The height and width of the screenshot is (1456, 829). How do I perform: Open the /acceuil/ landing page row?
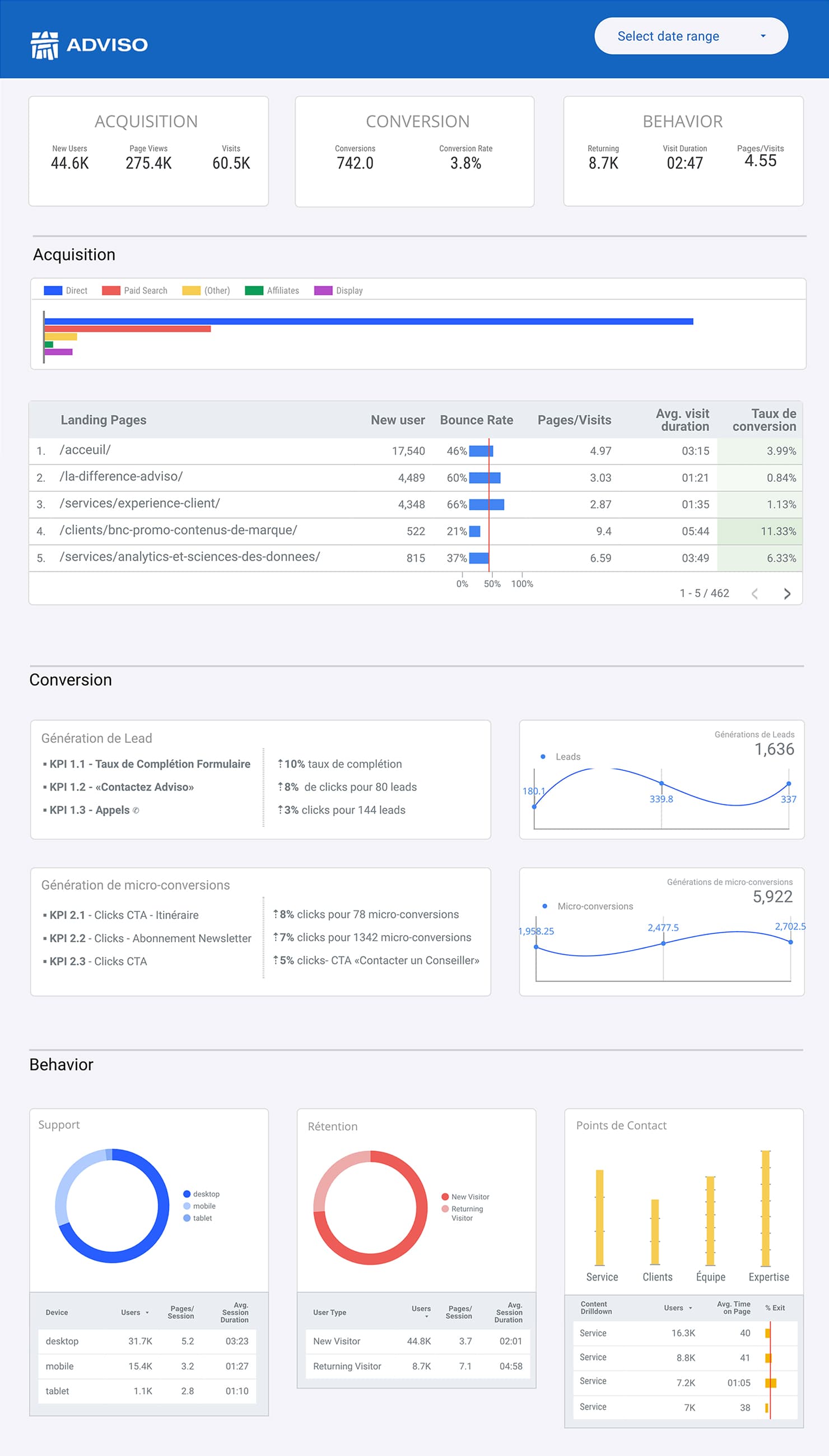point(85,450)
